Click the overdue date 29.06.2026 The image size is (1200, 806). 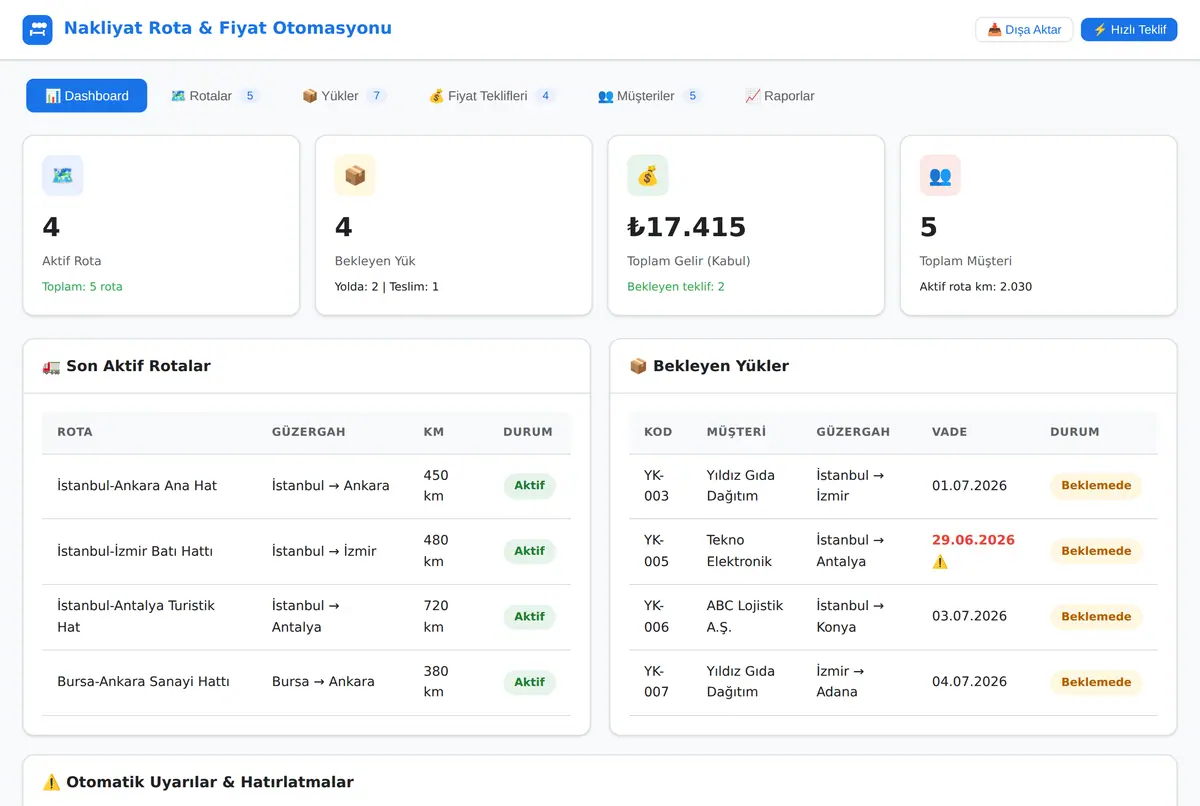point(973,540)
